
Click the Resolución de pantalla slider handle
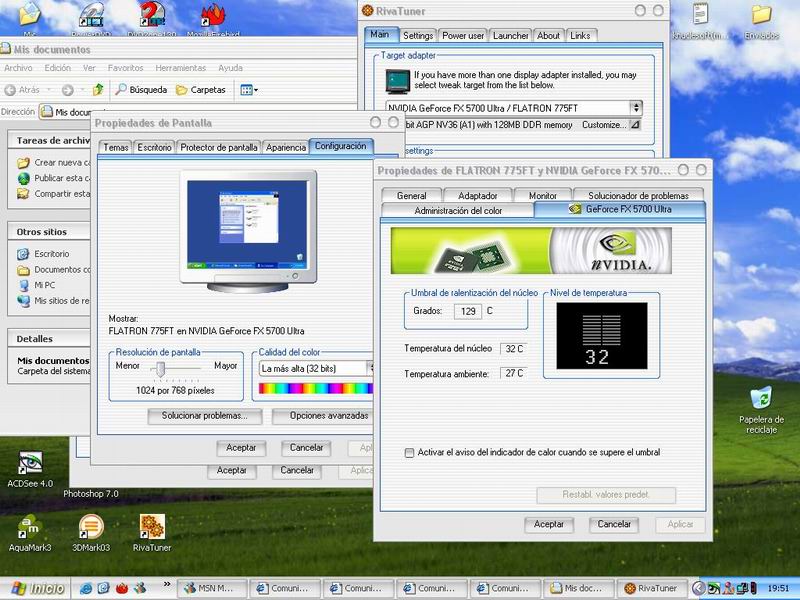(x=160, y=368)
